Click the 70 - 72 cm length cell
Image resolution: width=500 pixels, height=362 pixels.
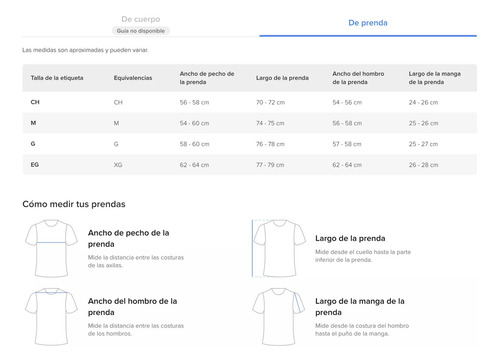(x=270, y=102)
